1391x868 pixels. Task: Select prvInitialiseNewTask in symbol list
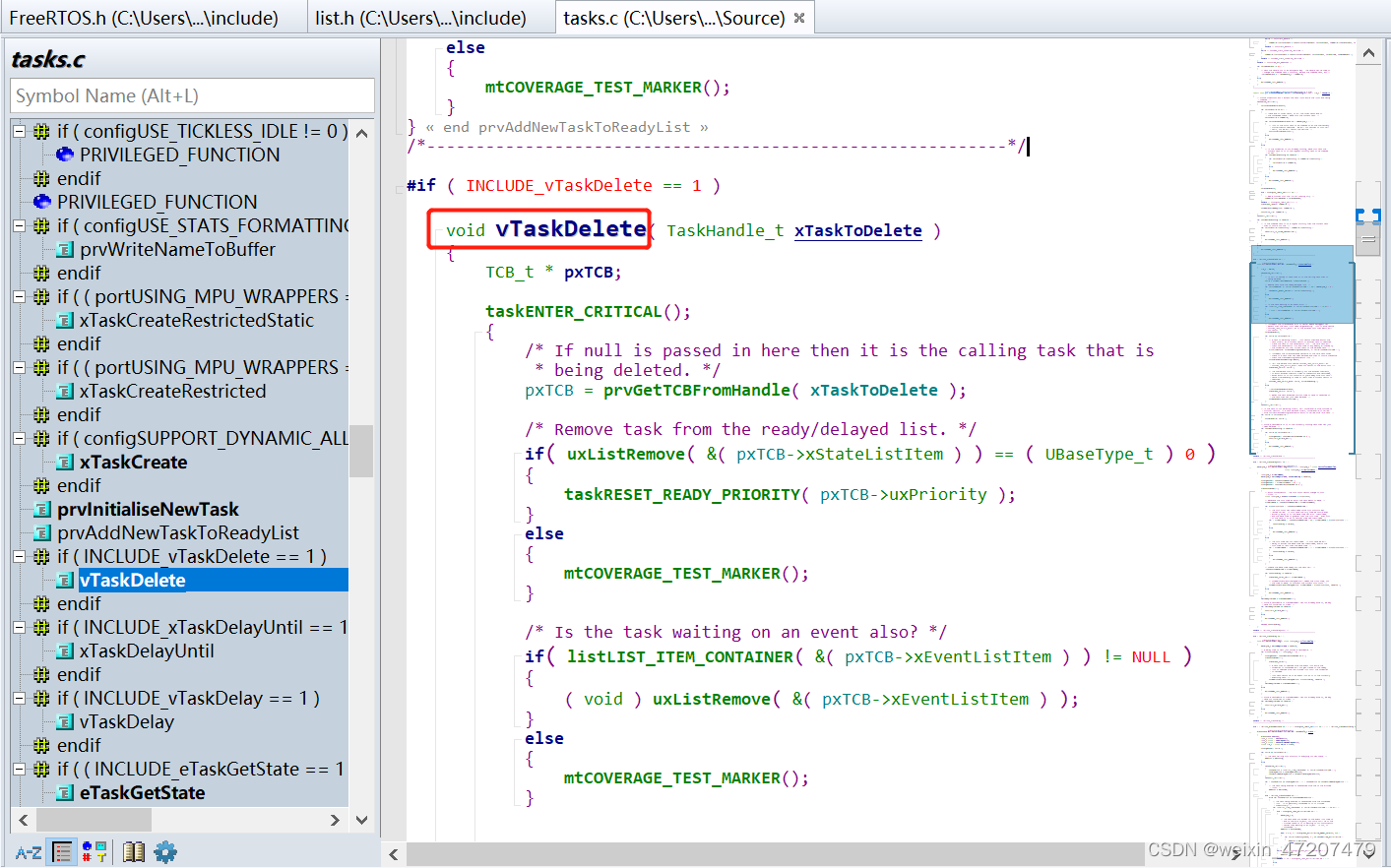click(148, 509)
